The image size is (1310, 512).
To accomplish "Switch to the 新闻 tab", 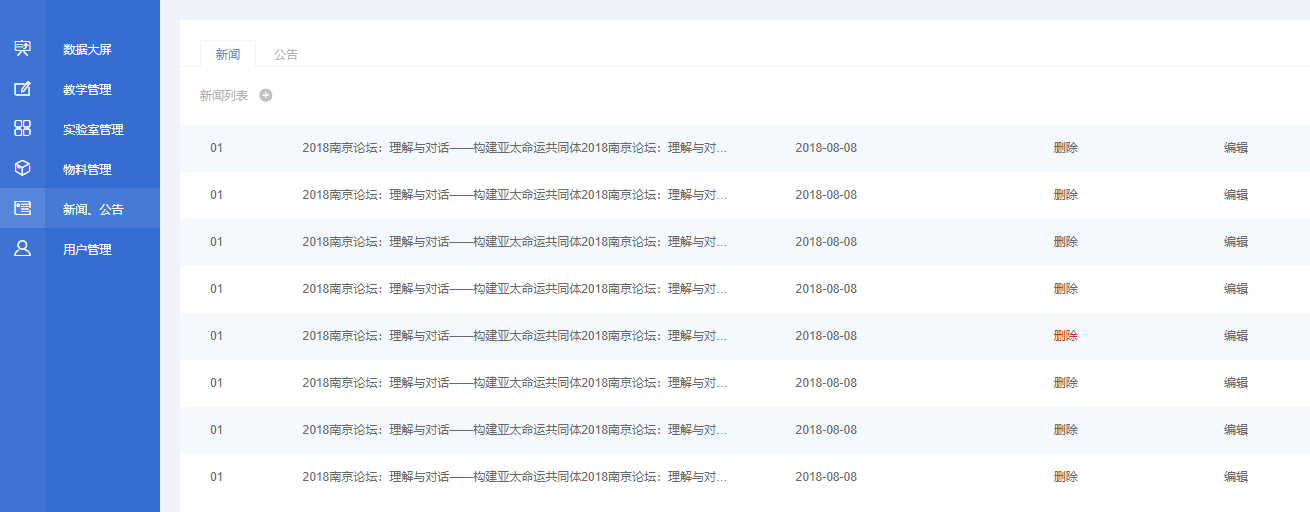I will (228, 54).
